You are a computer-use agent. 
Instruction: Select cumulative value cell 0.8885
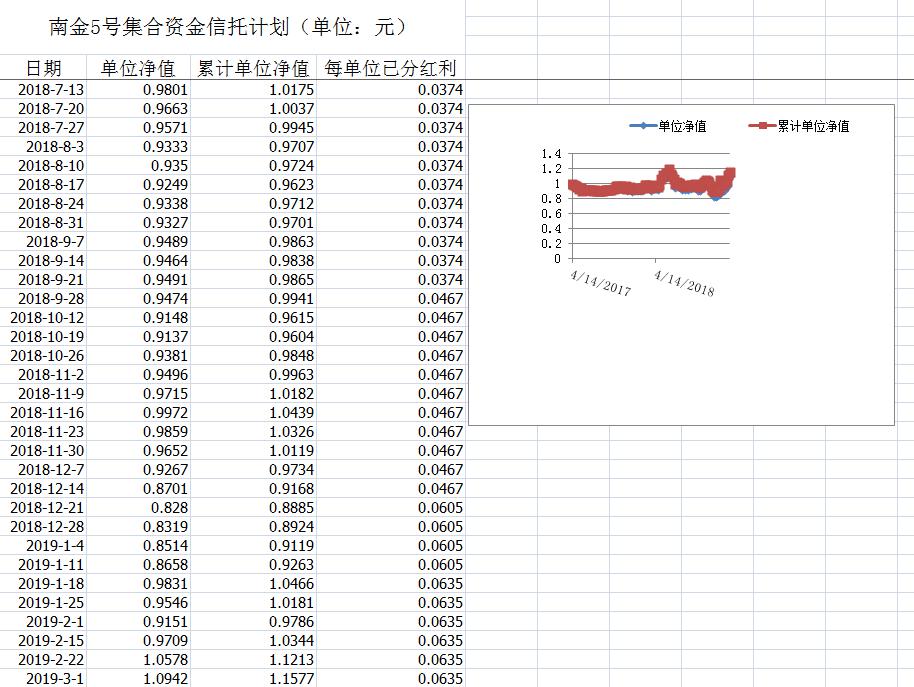coord(254,508)
